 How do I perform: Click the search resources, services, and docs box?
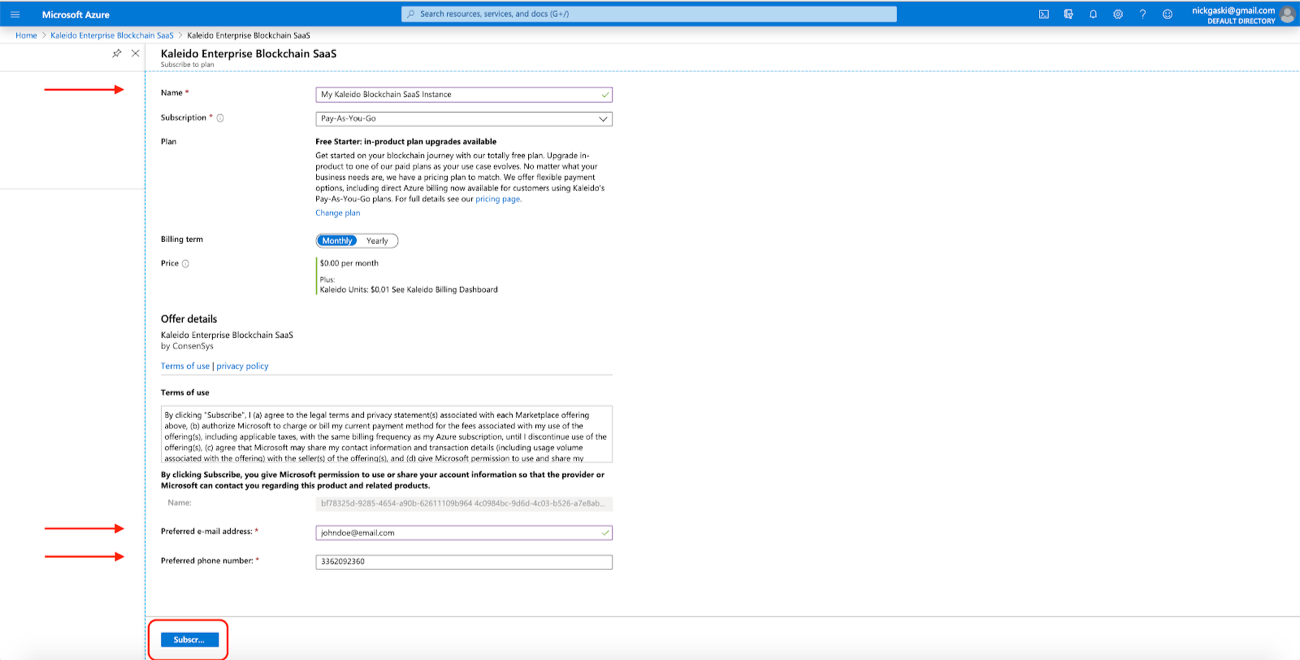pyautogui.click(x=649, y=14)
